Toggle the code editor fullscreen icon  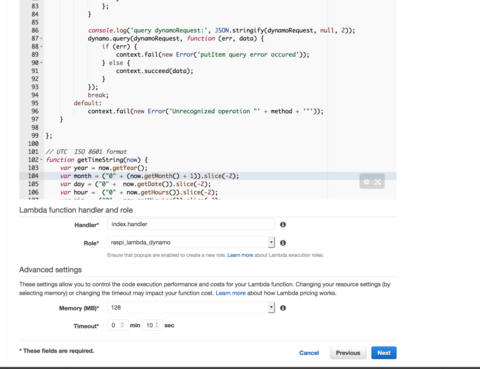pos(378,182)
